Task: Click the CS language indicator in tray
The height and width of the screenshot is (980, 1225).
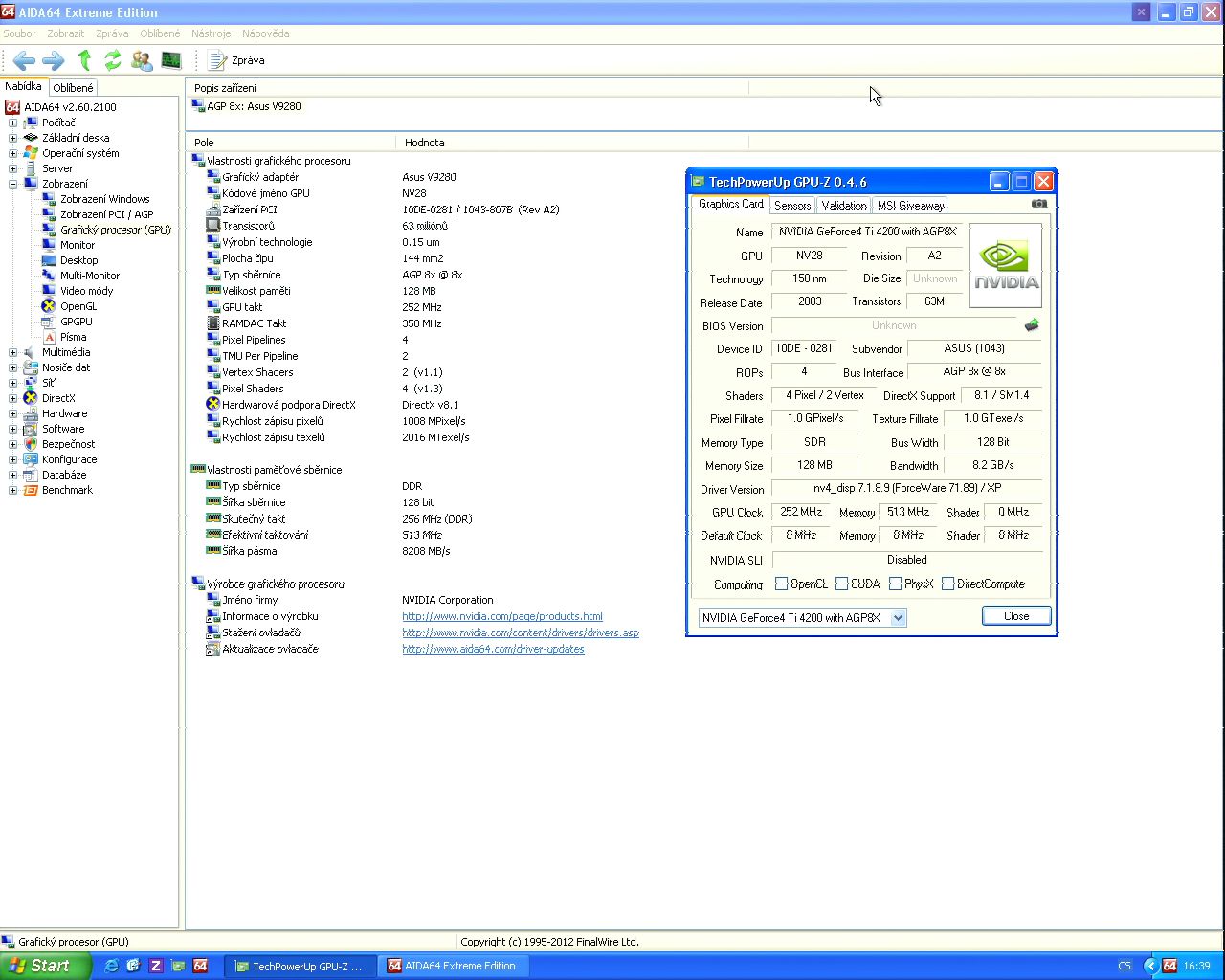Action: [1125, 966]
